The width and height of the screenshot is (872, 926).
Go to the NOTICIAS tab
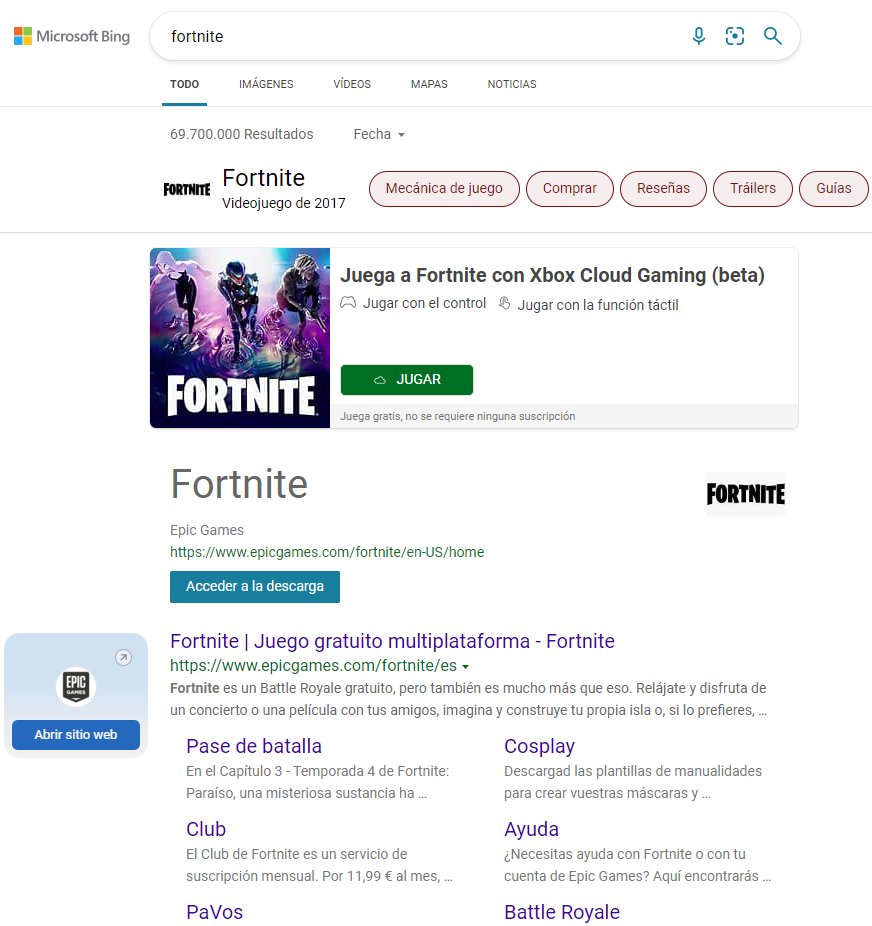pos(512,84)
